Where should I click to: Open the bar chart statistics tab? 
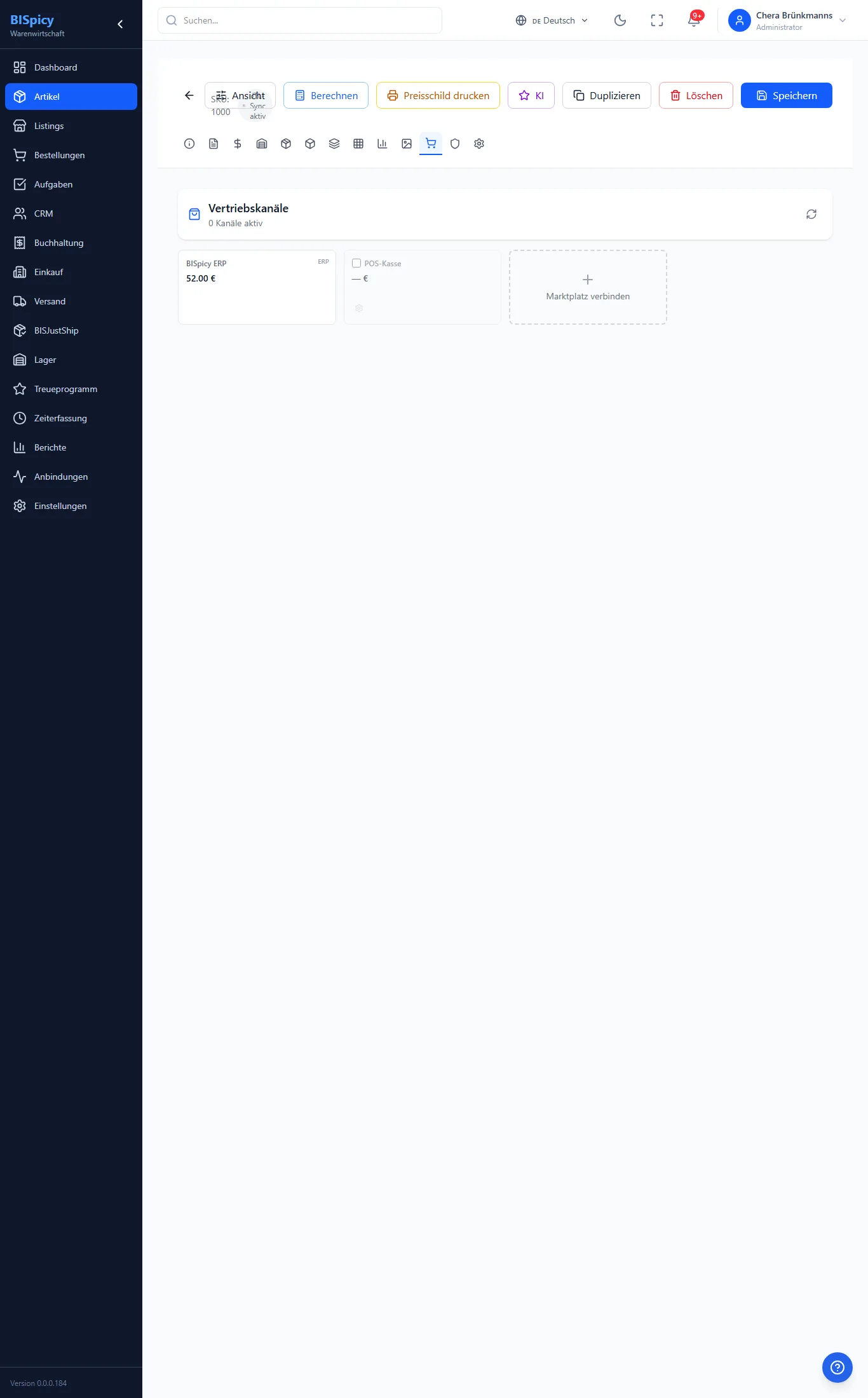click(x=383, y=144)
